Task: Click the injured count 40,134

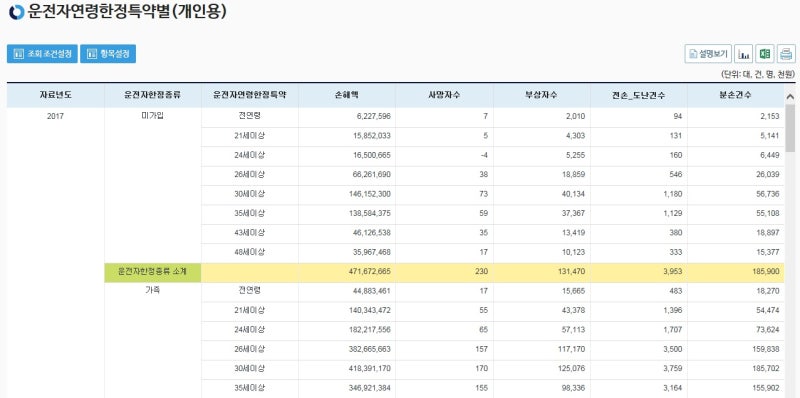Action: [573, 194]
